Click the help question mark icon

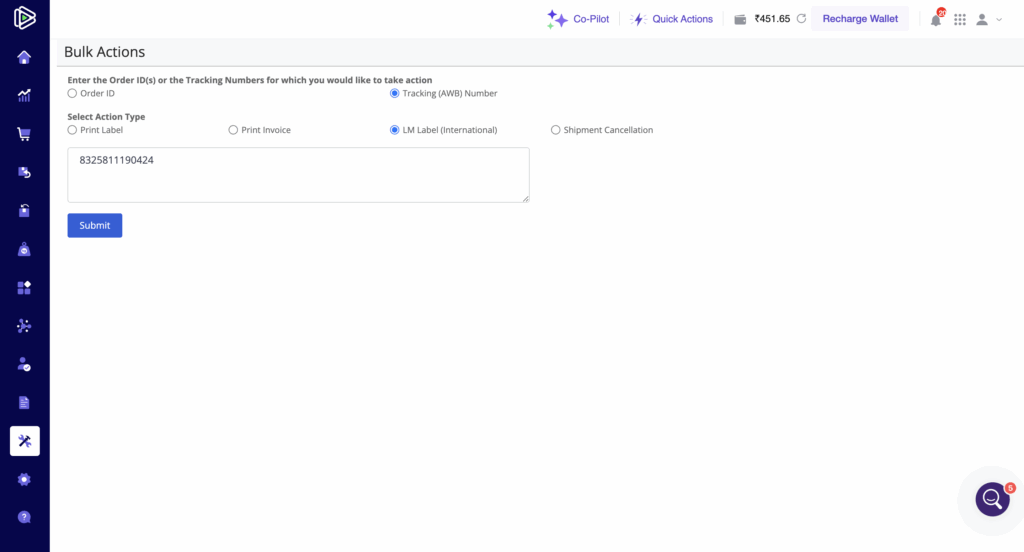point(24,517)
